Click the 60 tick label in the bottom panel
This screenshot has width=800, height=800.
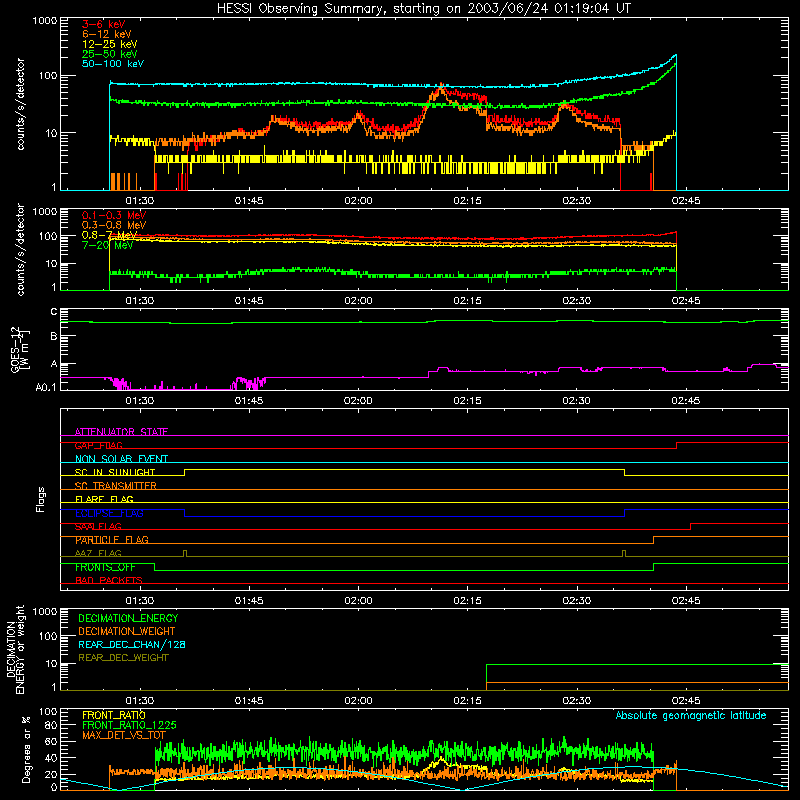(51, 741)
